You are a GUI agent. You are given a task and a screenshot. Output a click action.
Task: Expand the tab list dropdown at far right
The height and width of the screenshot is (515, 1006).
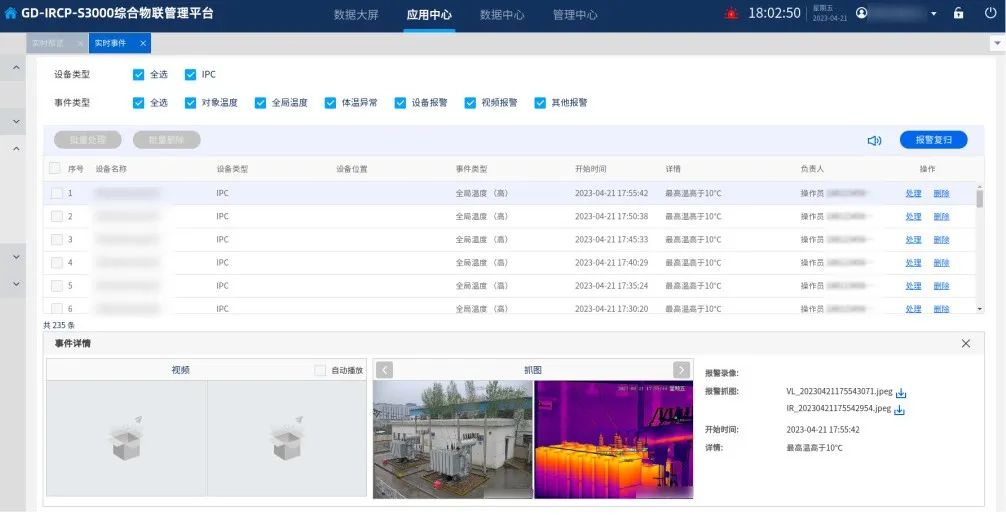(996, 44)
